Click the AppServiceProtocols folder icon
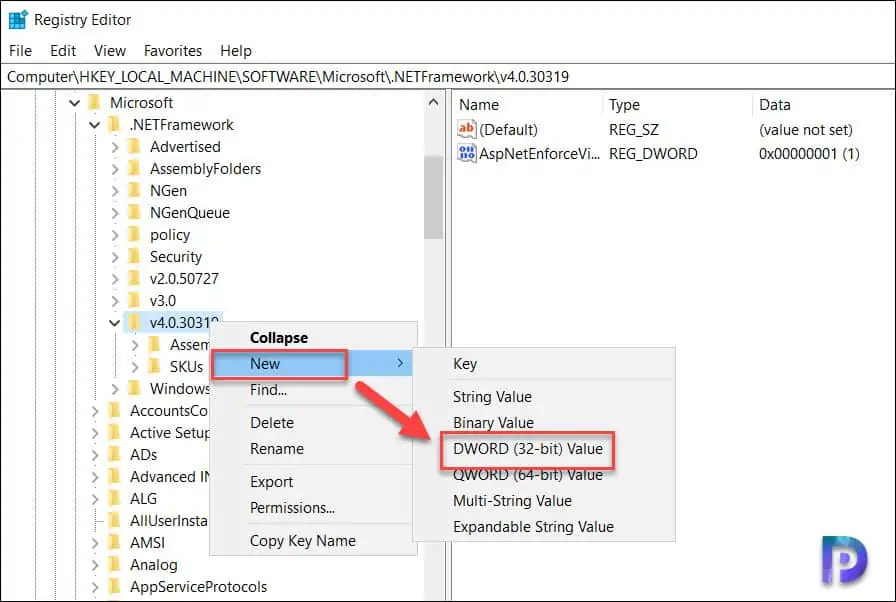 click(115, 587)
